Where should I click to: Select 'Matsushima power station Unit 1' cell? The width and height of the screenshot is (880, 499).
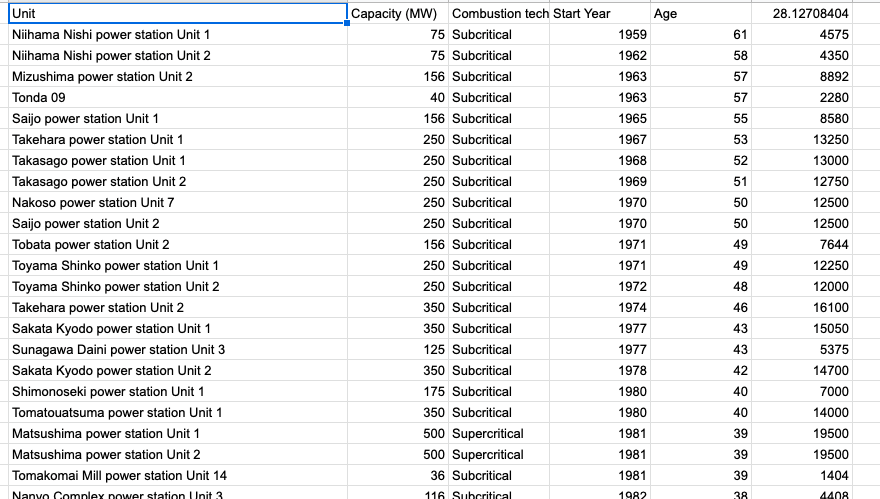pyautogui.click(x=178, y=433)
